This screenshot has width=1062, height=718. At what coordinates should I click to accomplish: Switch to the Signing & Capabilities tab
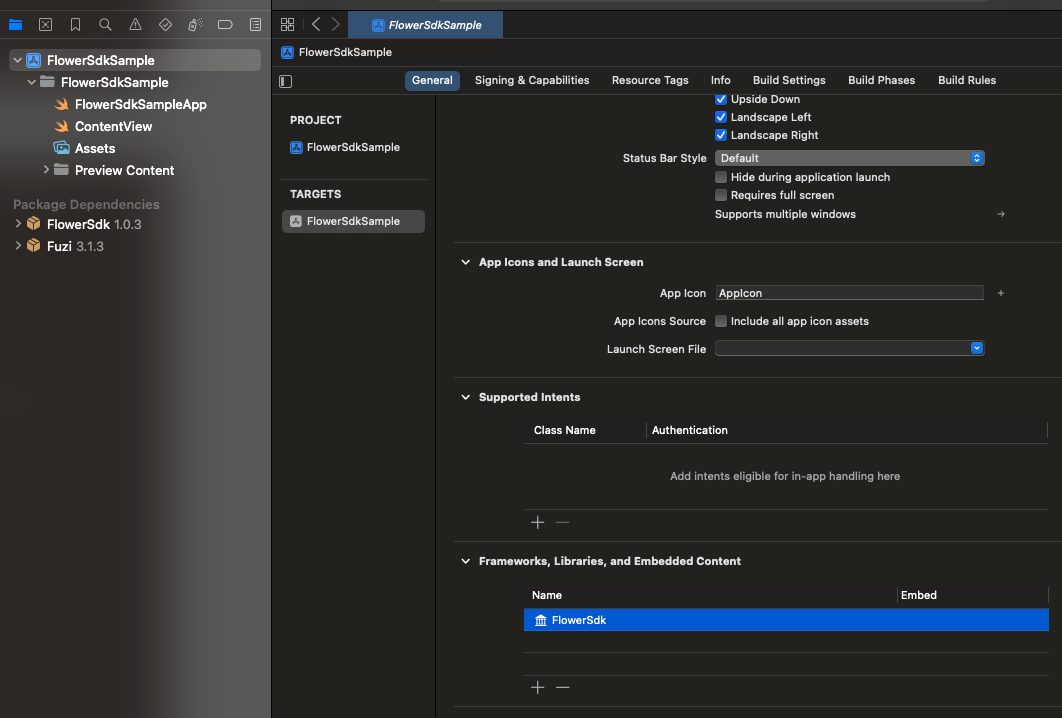coord(531,80)
